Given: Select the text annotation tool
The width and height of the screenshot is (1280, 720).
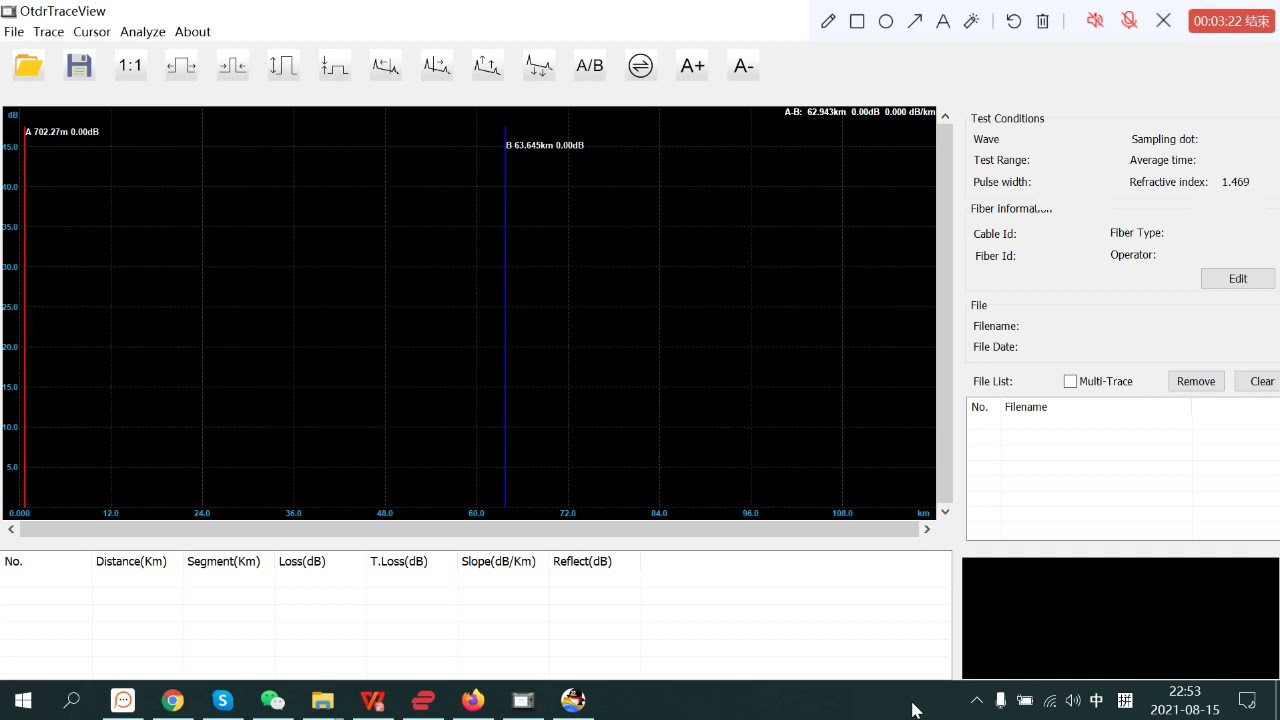Looking at the screenshot, I should pyautogui.click(x=943, y=21).
